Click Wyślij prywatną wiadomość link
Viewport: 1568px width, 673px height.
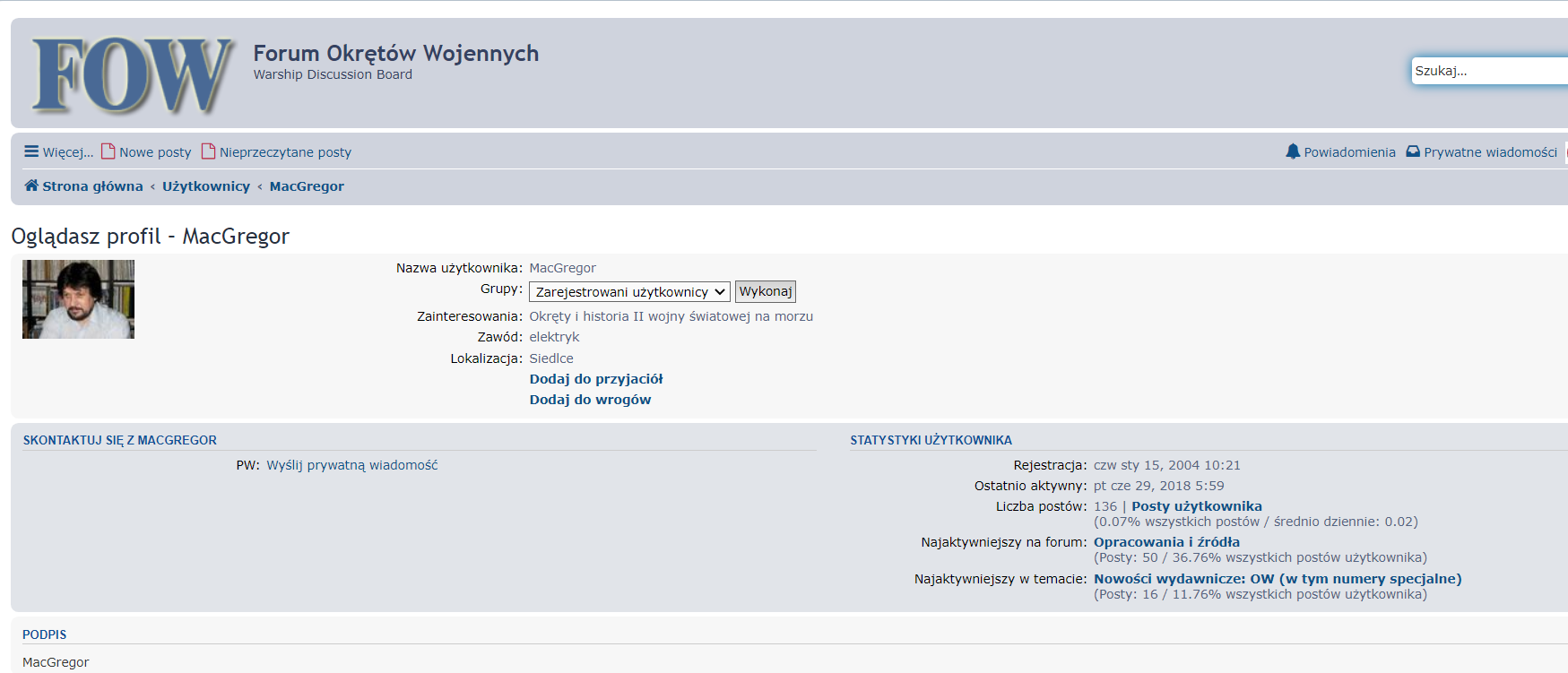click(x=352, y=465)
